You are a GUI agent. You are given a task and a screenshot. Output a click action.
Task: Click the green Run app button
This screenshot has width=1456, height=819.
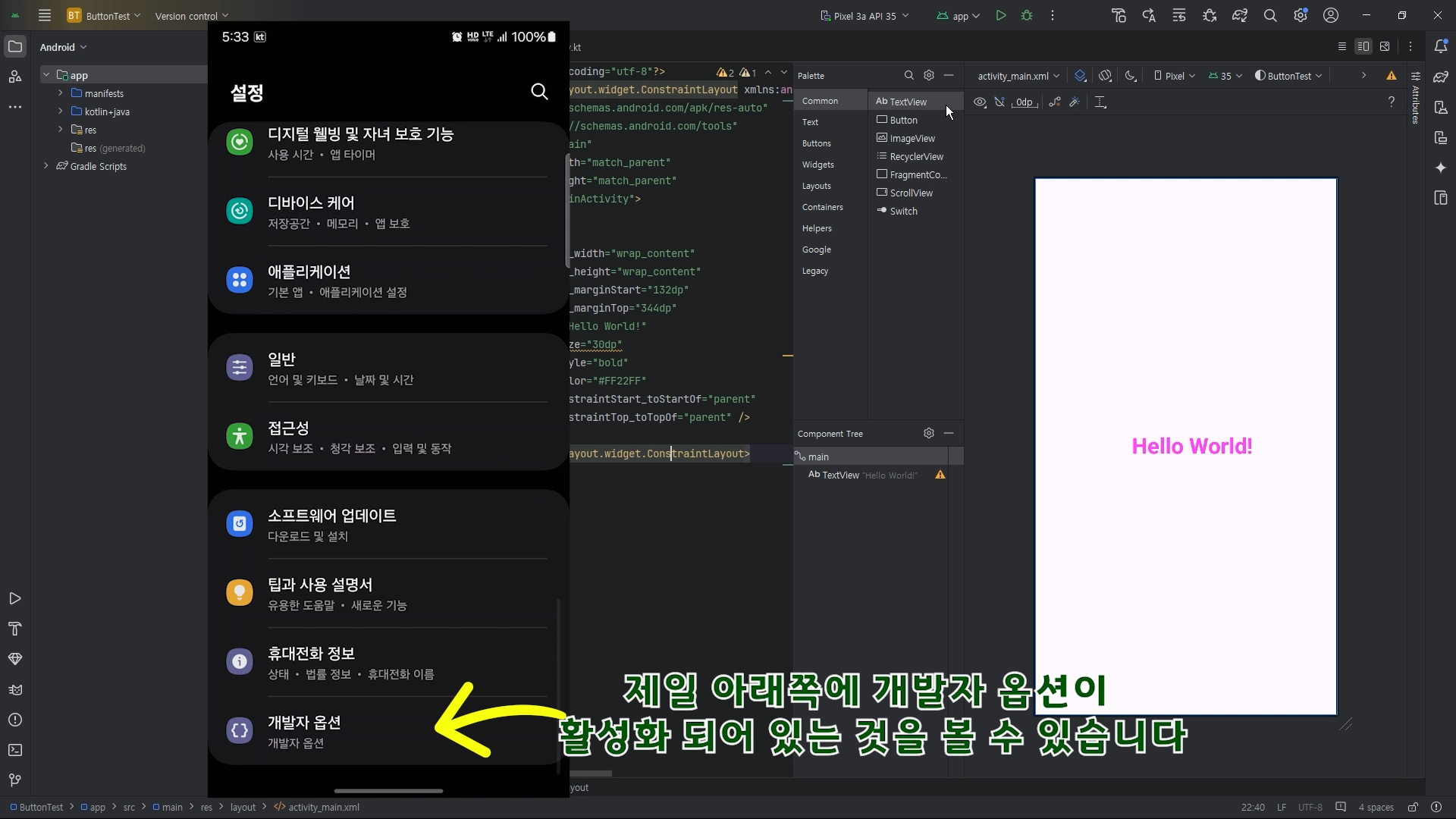tap(1001, 15)
